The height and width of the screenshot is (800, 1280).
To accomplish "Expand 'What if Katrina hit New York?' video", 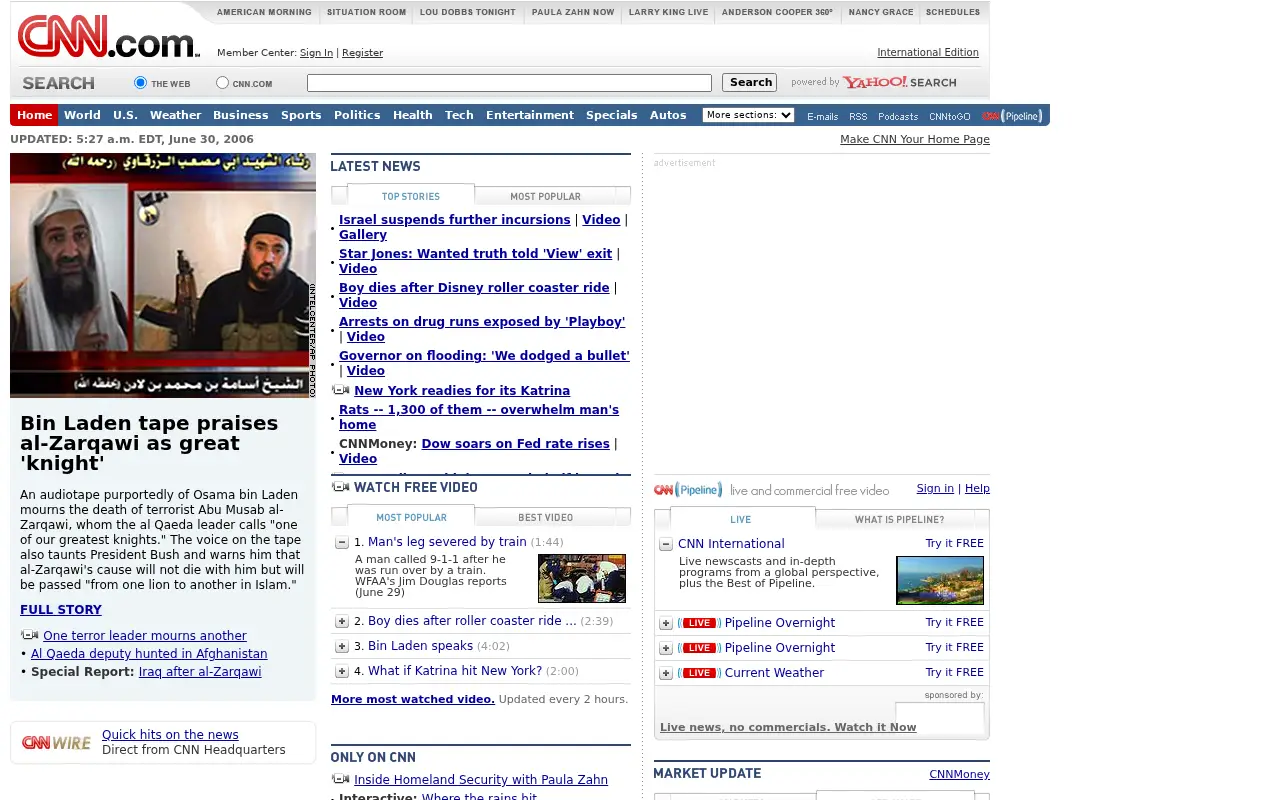I will point(342,671).
